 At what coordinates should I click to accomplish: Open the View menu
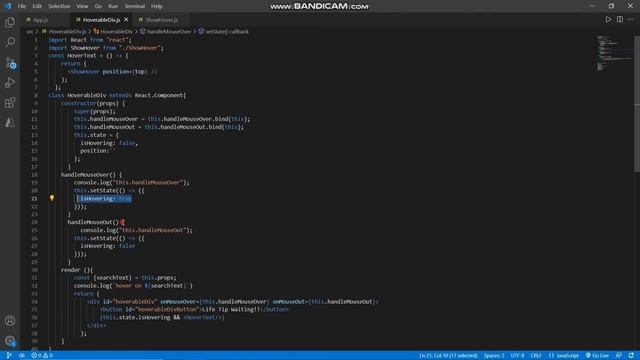click(x=82, y=6)
